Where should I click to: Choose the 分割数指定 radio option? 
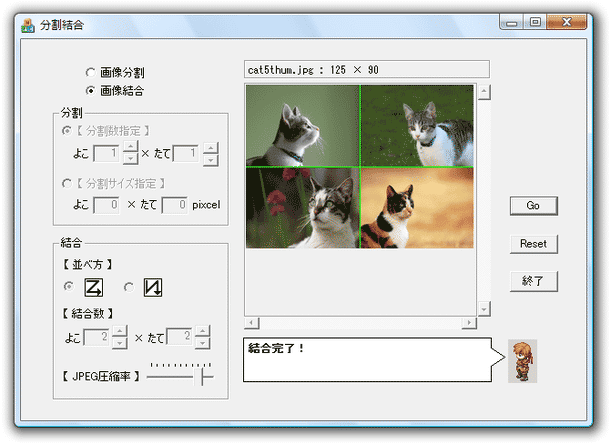pyautogui.click(x=67, y=131)
